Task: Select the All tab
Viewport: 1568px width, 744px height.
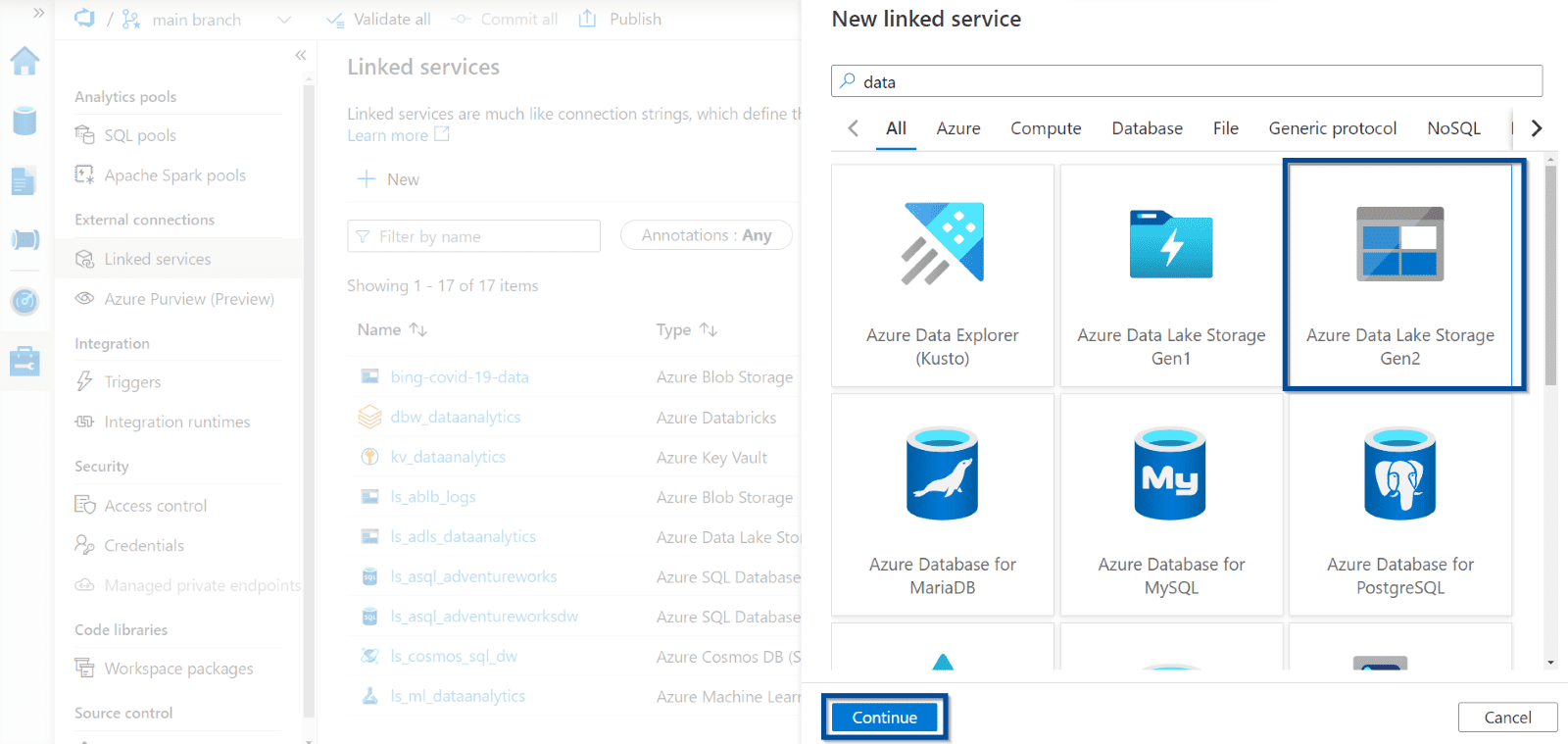Action: click(896, 128)
